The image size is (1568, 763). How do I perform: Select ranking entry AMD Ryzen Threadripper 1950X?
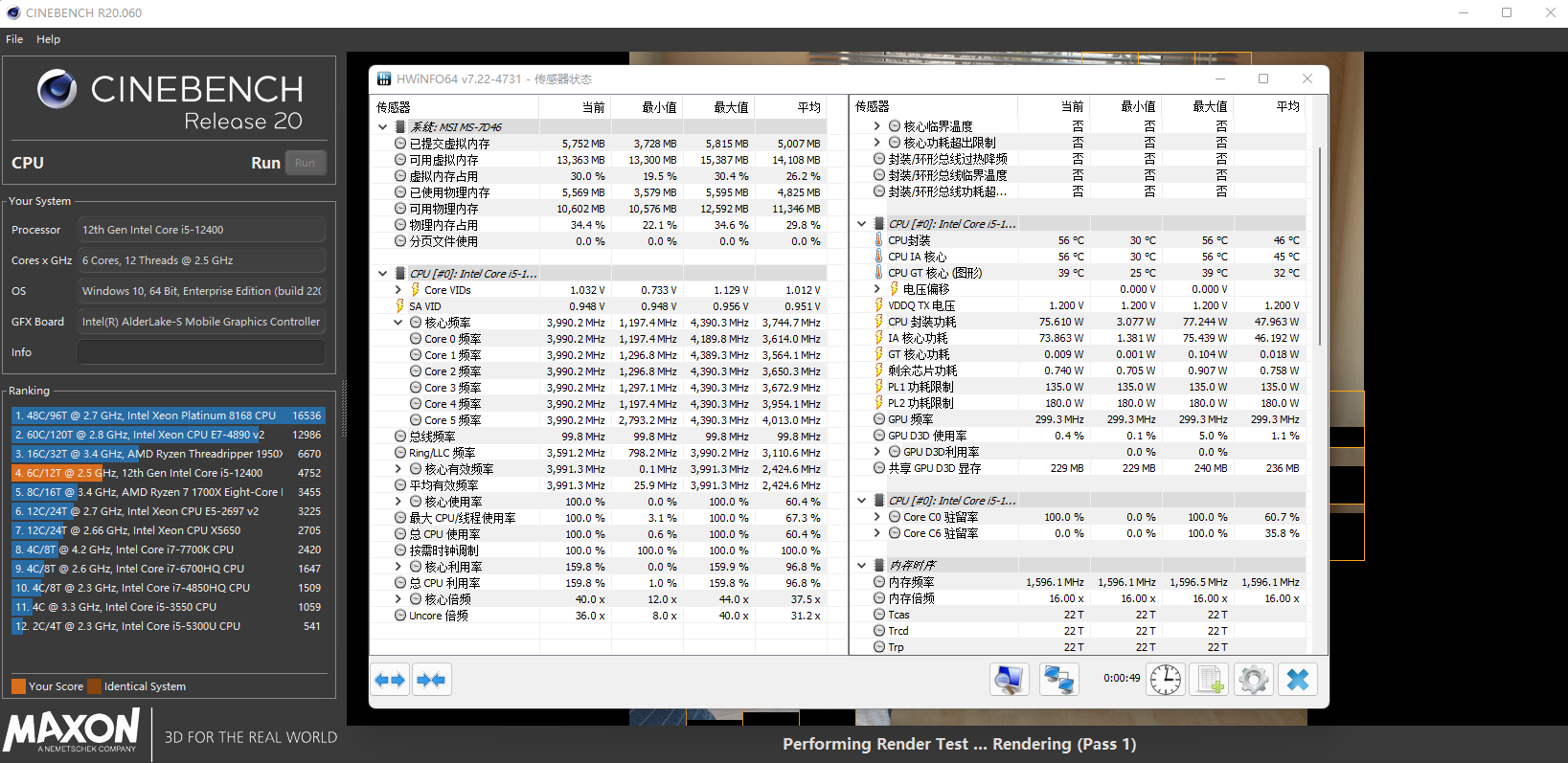point(169,454)
